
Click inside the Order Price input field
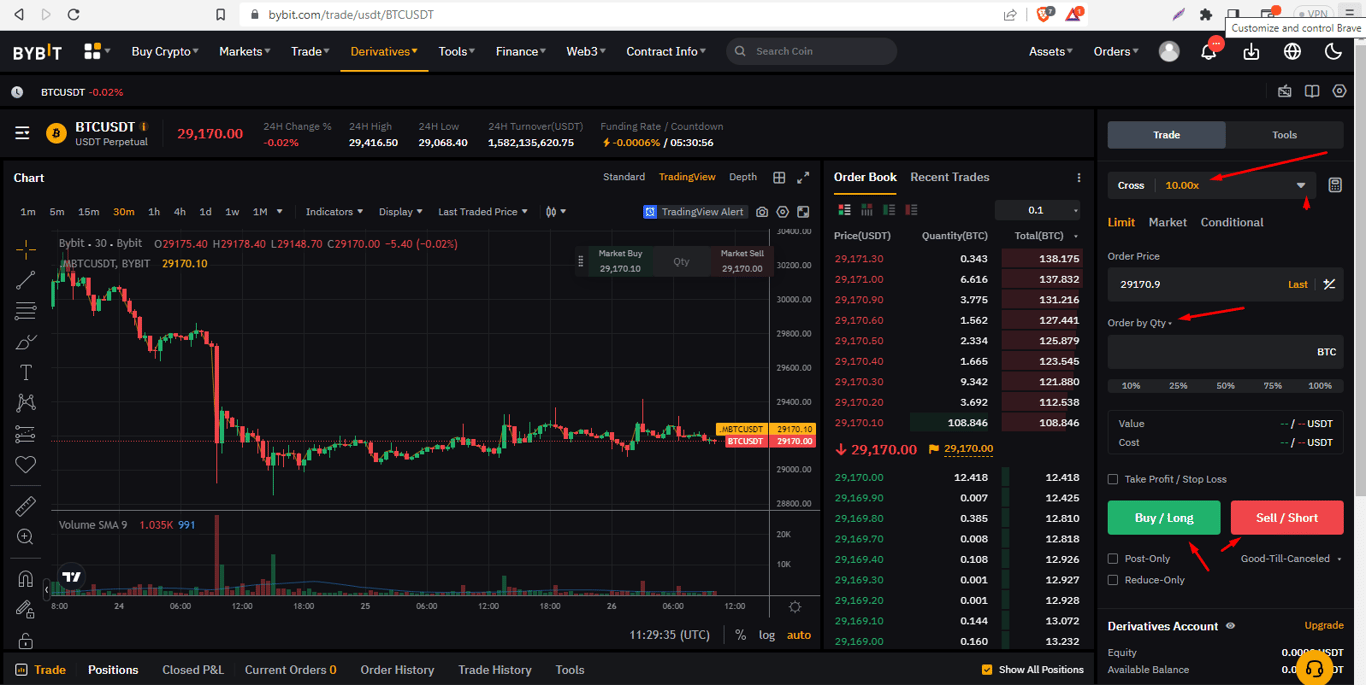click(1200, 284)
